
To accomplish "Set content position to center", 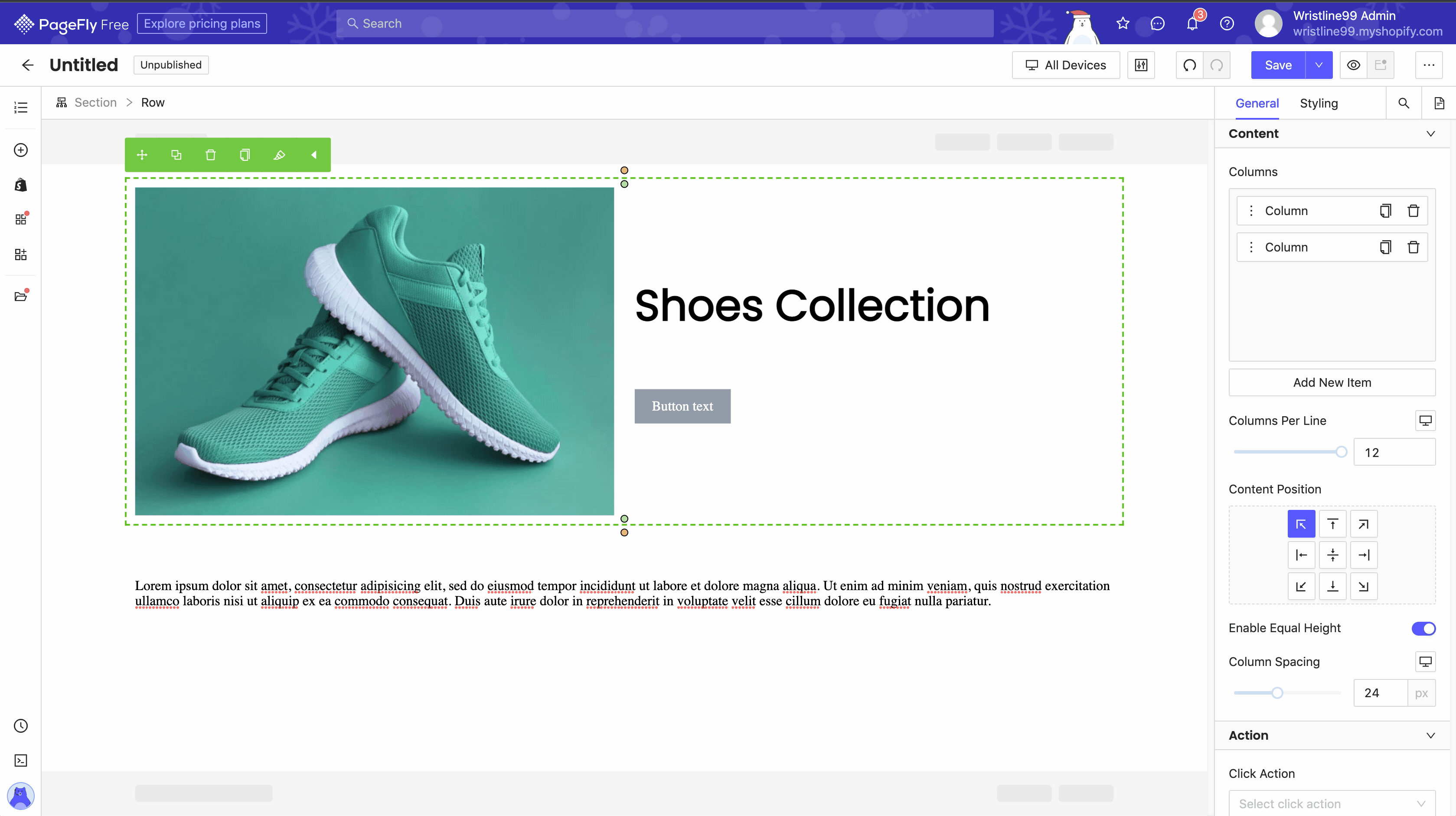I will (x=1333, y=555).
